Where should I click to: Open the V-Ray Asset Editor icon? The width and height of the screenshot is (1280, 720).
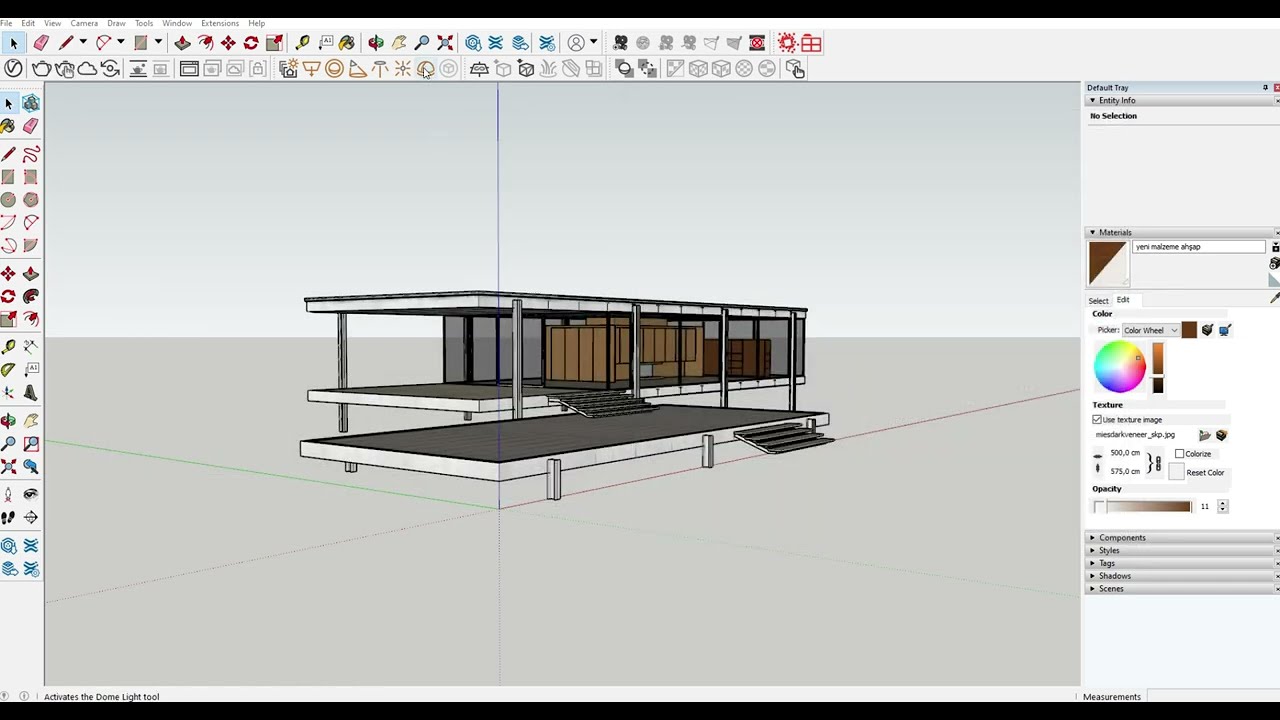(13, 68)
